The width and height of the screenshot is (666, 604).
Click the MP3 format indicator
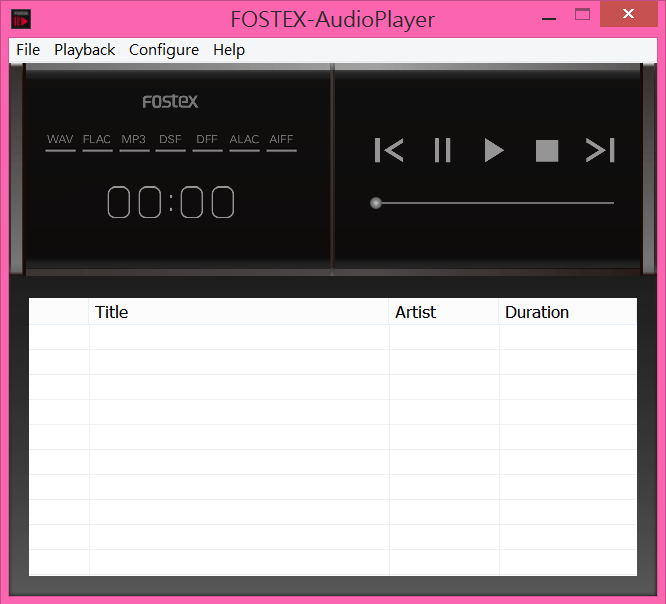(x=134, y=142)
